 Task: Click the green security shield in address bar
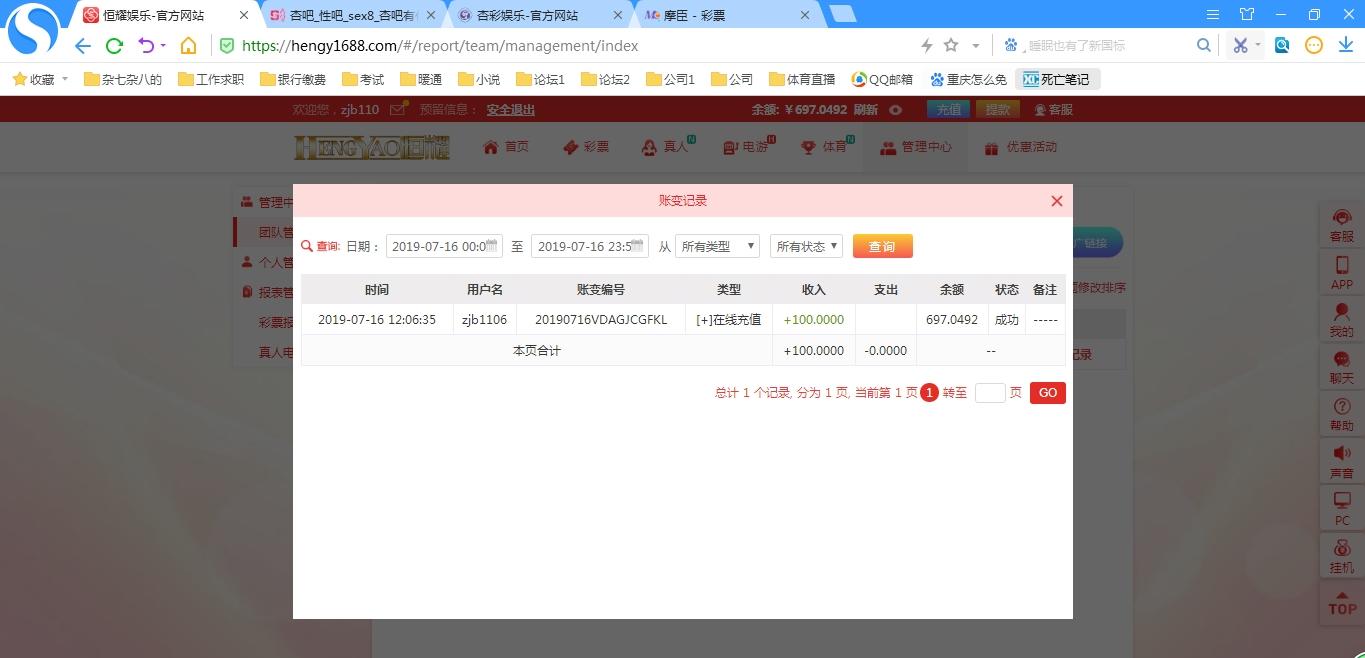tap(227, 45)
